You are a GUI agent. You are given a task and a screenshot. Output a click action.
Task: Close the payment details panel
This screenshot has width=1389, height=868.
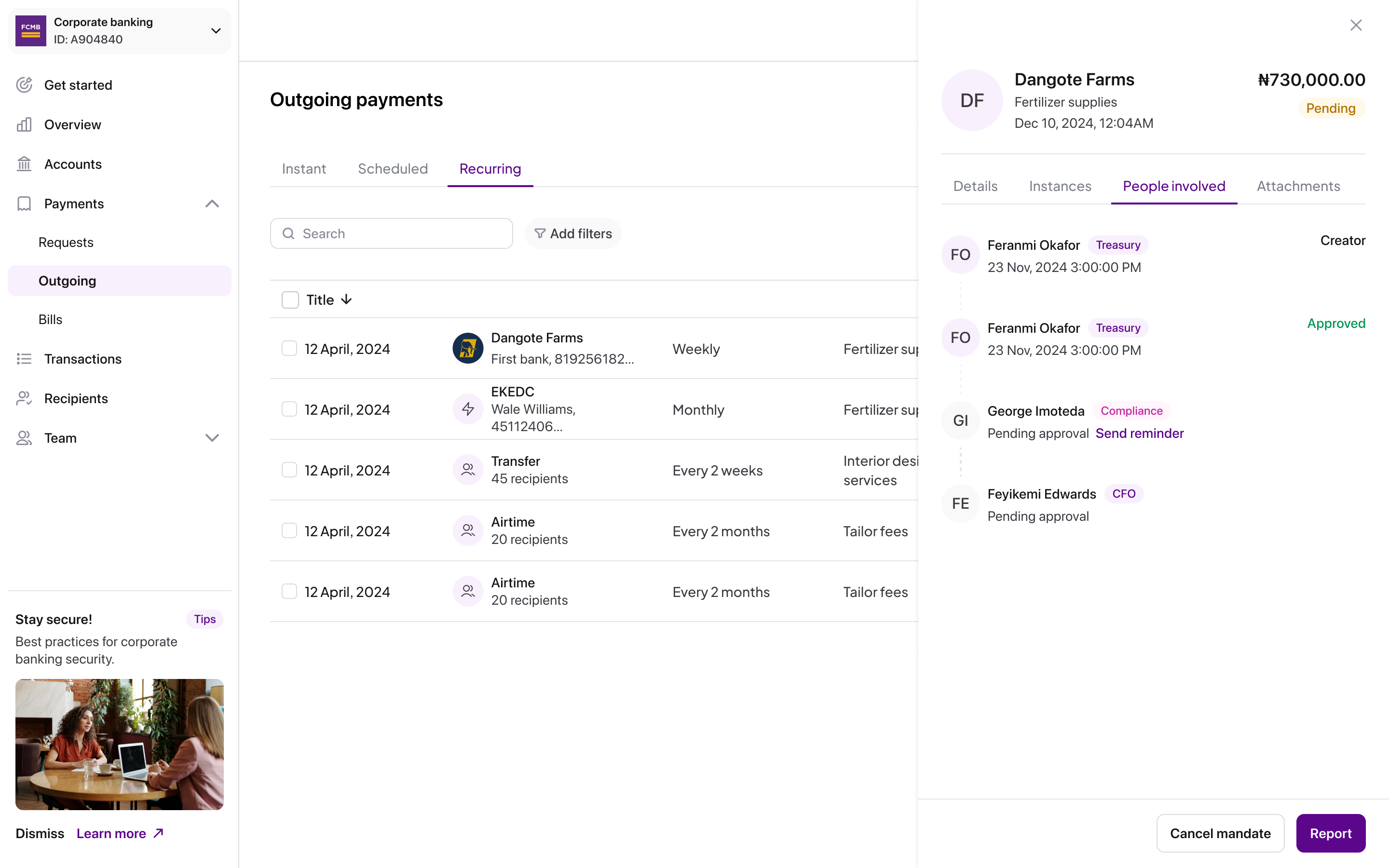tap(1356, 25)
